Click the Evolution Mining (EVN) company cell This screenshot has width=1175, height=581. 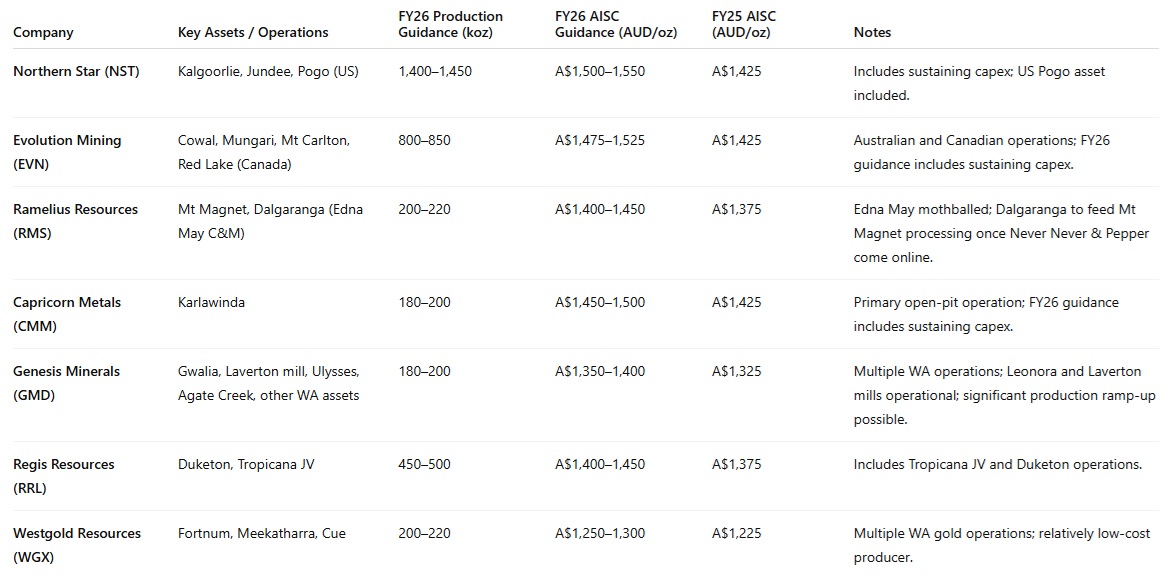pos(67,152)
